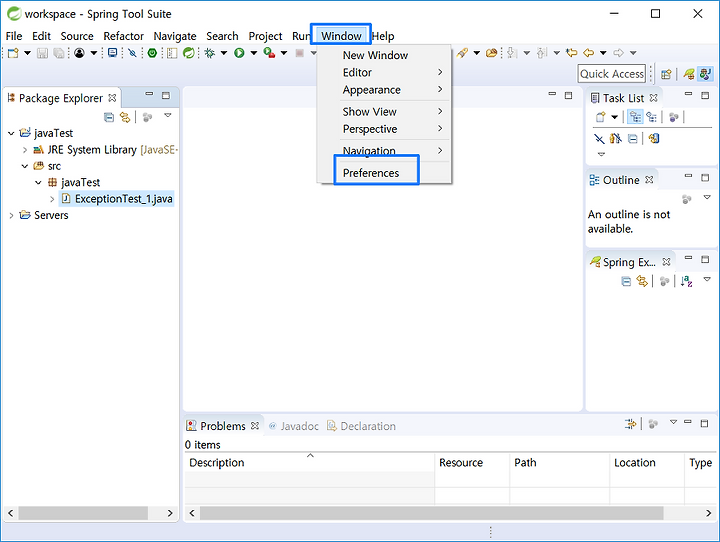The image size is (720, 542).
Task: Toggle Categorized presentation in Task List
Action: tap(635, 117)
